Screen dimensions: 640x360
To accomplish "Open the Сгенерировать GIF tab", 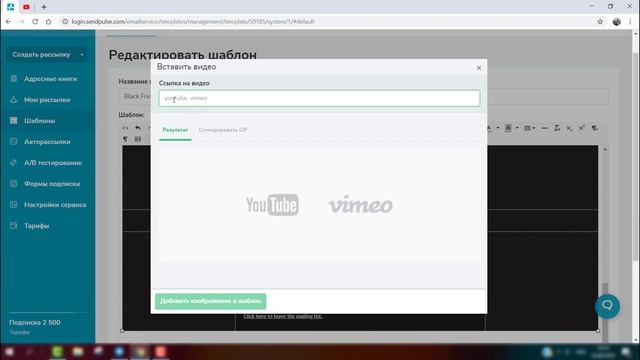I will (223, 130).
